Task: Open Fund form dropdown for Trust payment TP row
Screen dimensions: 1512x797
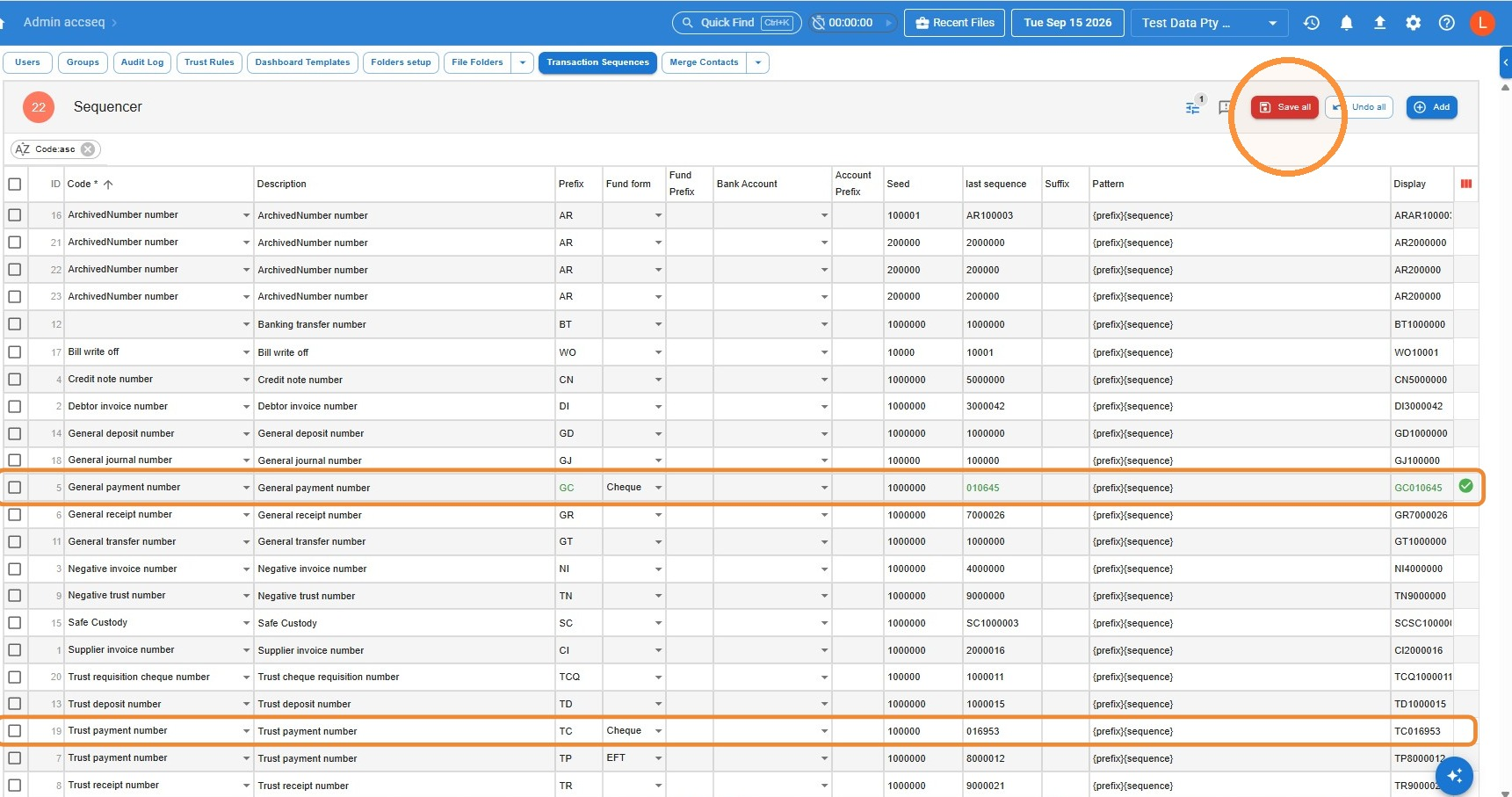Action: pos(658,758)
